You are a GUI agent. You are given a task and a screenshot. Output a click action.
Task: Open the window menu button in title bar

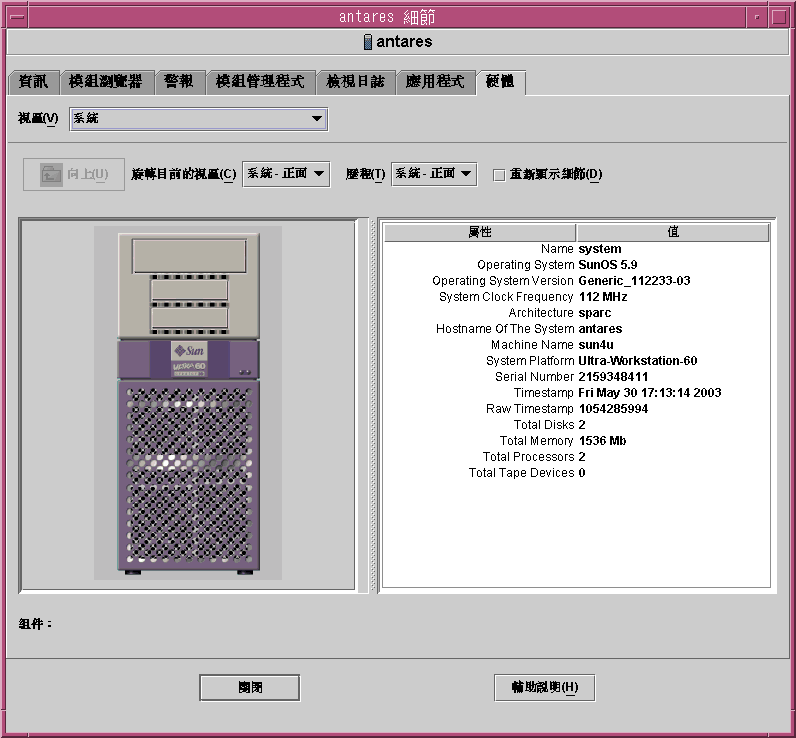pos(17,17)
